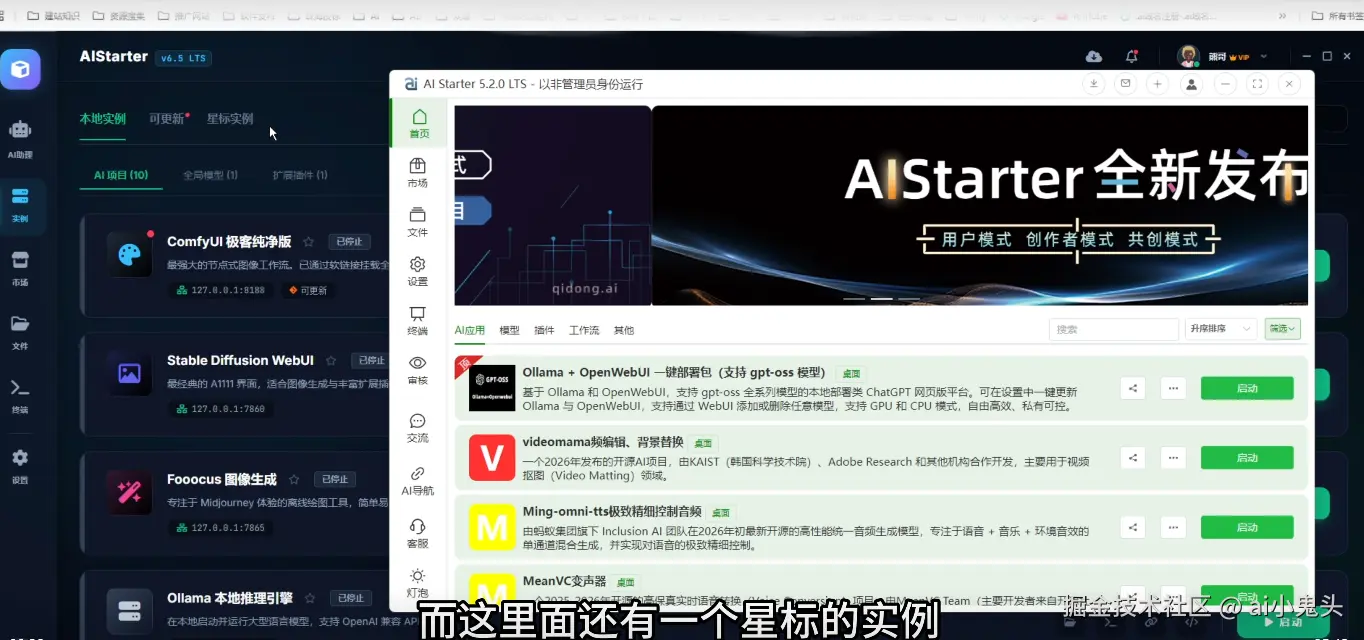Image resolution: width=1364 pixels, height=640 pixels.
Task: Launch Ollama + OpenWebUI with 启动
Action: [x=1247, y=388]
